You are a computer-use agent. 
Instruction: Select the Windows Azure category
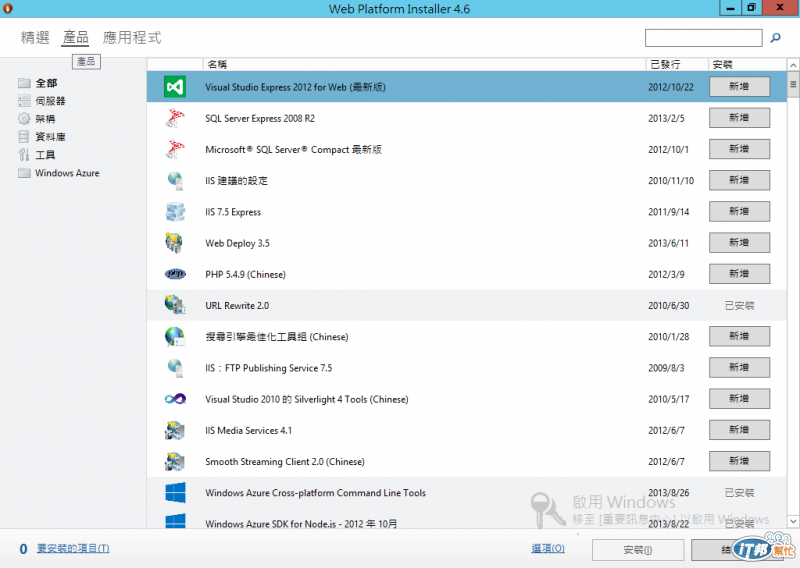click(59, 173)
